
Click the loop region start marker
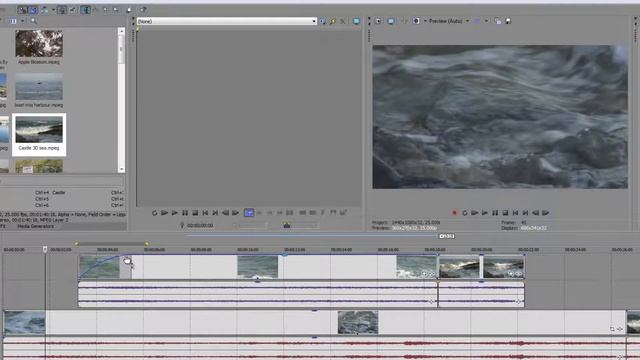coord(76,244)
